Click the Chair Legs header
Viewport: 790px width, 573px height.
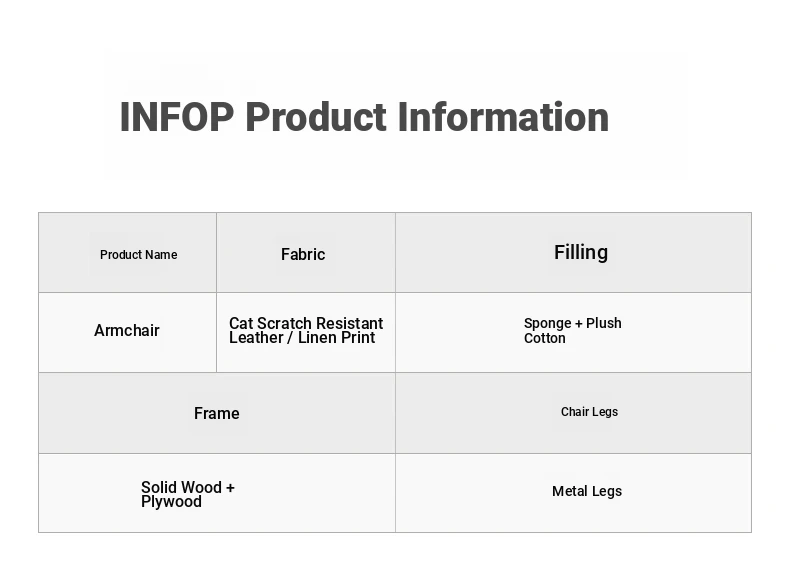pos(589,412)
